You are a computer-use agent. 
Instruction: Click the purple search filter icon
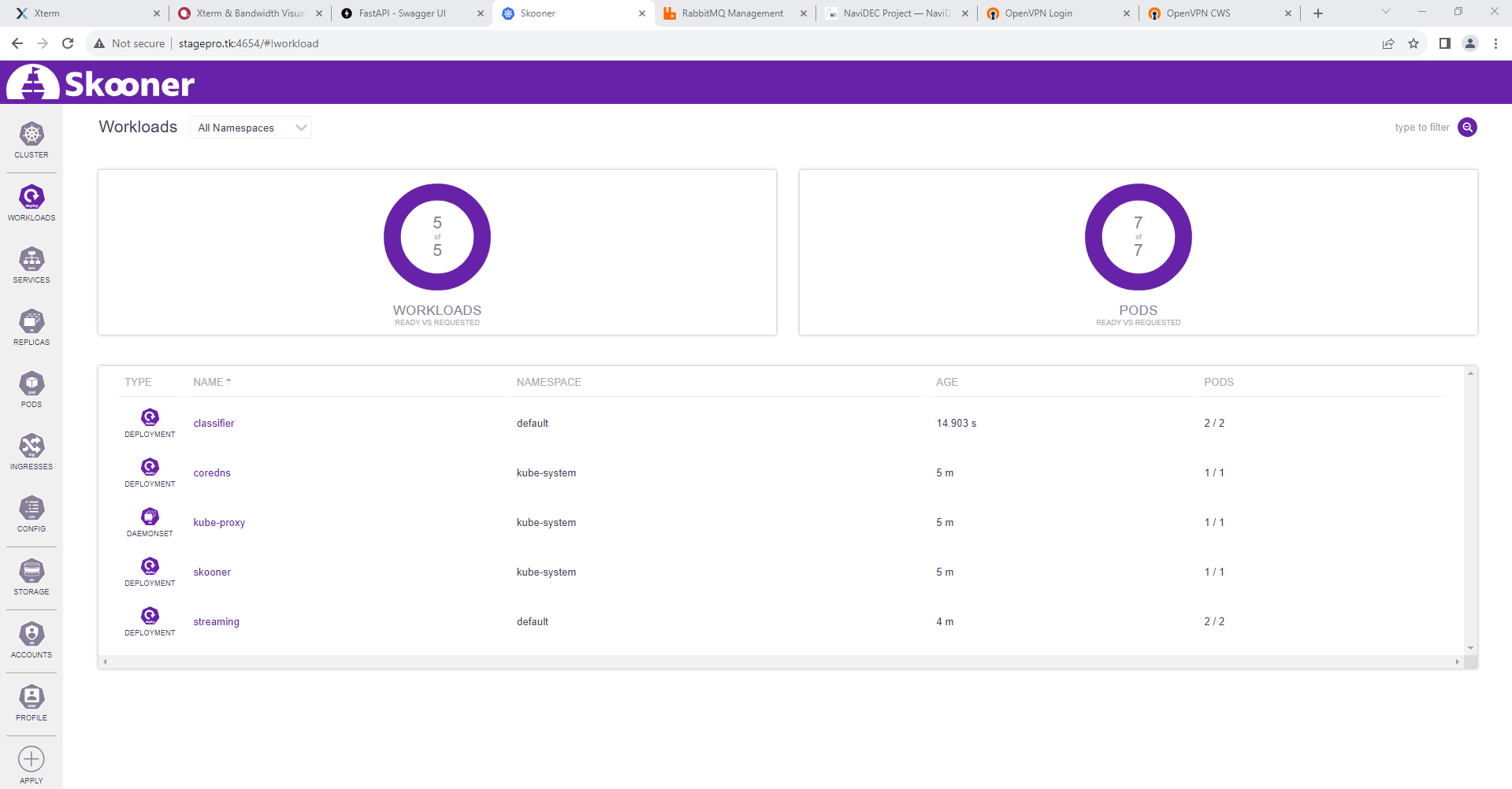pyautogui.click(x=1467, y=128)
